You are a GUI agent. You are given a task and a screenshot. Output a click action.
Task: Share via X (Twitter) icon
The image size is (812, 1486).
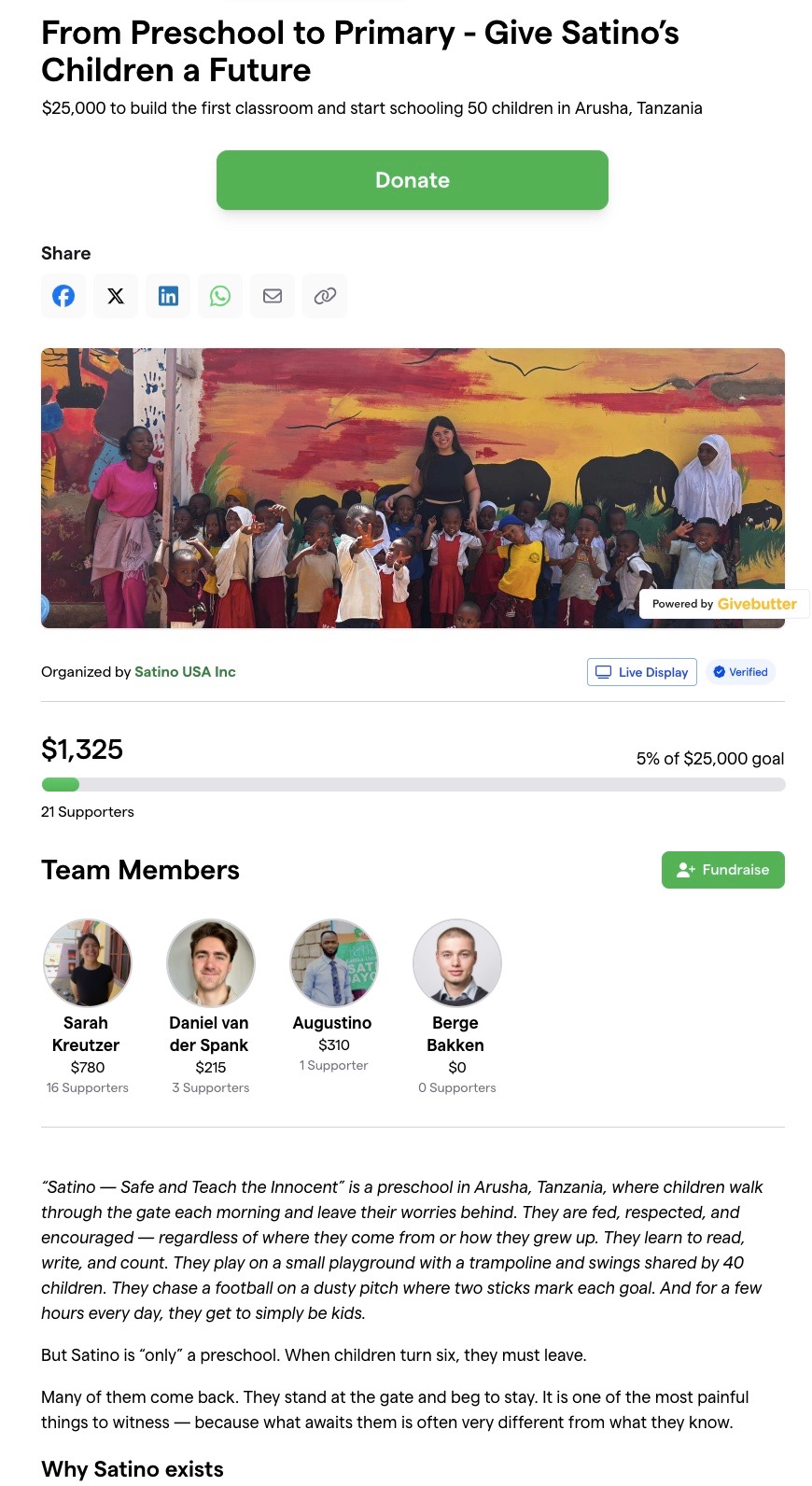[x=116, y=296]
